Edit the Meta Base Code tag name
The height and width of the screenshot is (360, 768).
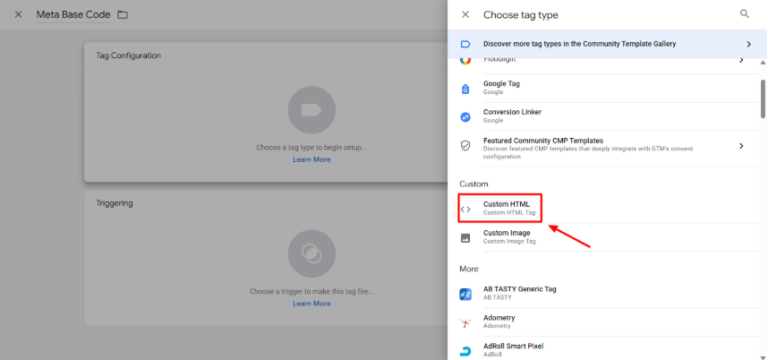(x=73, y=15)
